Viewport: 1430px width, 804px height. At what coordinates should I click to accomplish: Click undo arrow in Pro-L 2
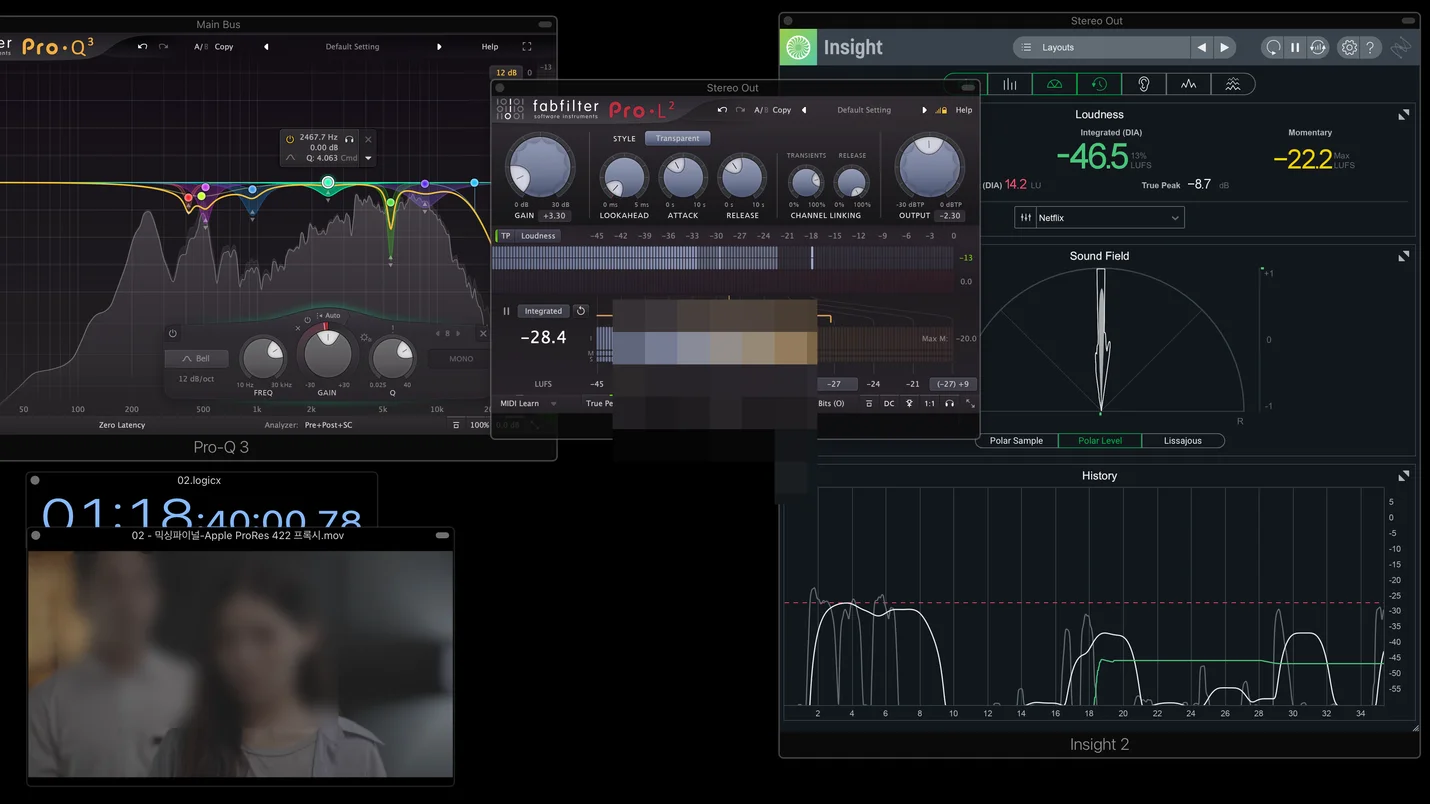(722, 110)
